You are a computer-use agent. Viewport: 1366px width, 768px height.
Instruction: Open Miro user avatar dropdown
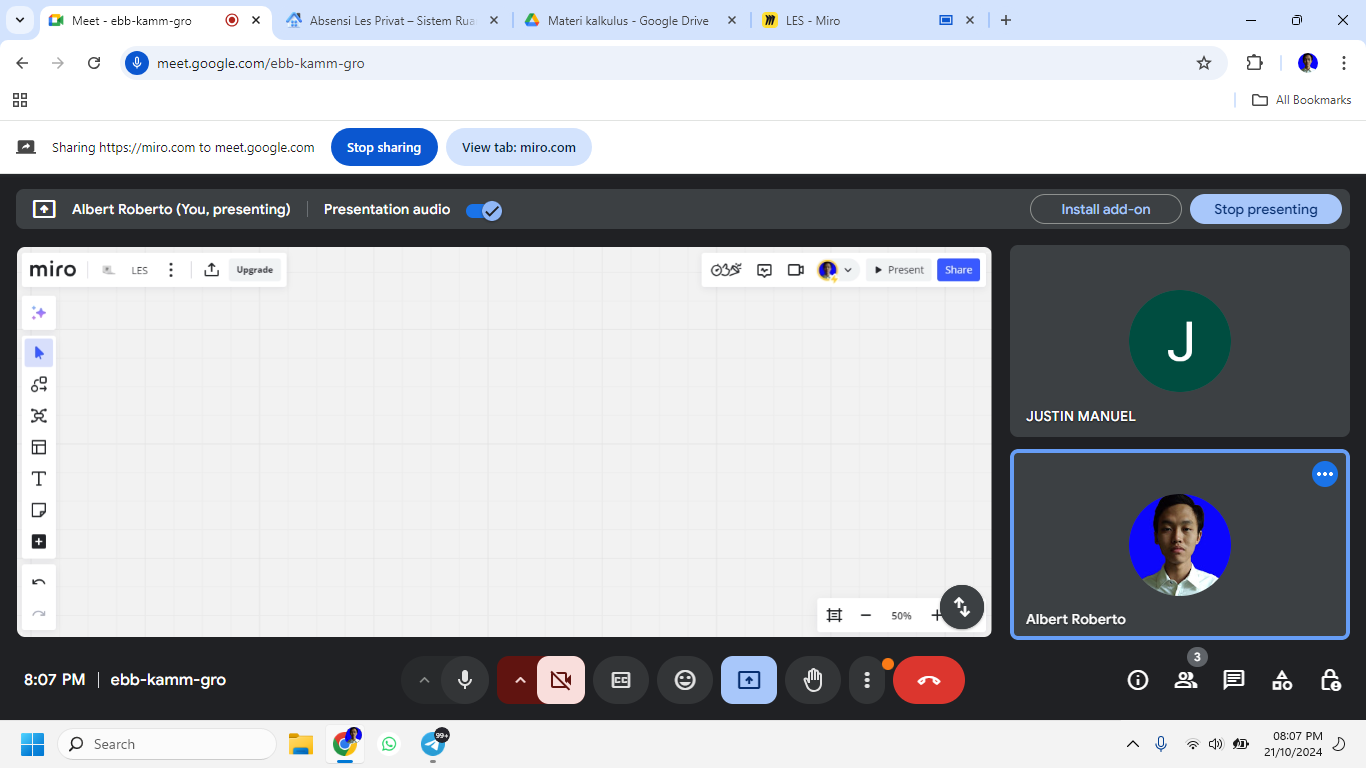pyautogui.click(x=837, y=270)
